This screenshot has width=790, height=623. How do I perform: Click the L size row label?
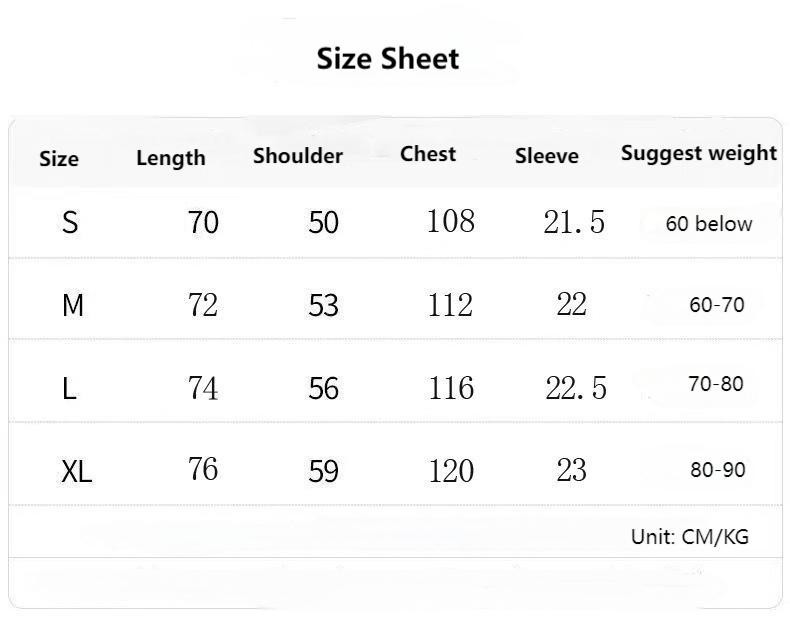click(69, 388)
